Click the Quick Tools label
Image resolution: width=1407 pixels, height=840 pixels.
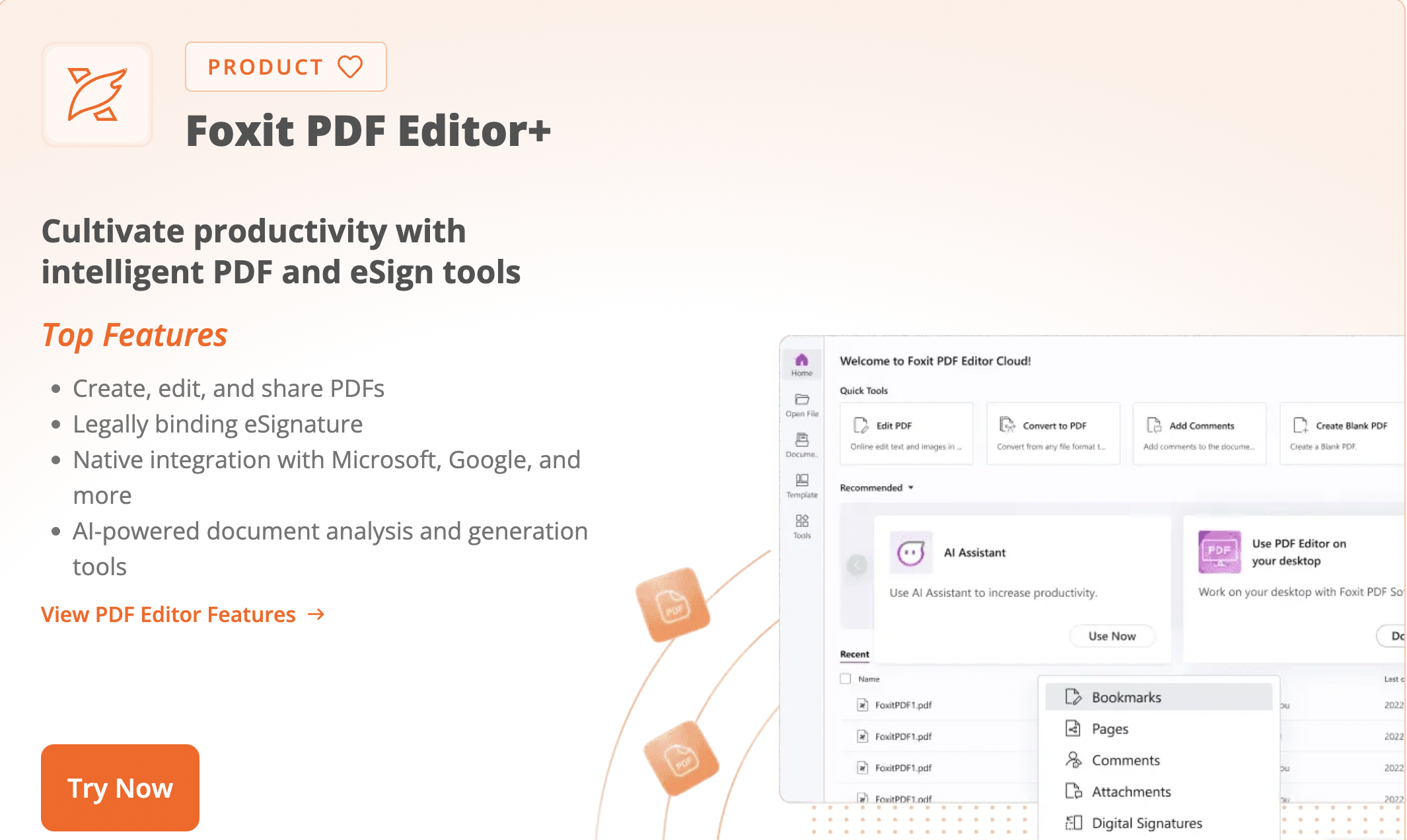[x=864, y=390]
